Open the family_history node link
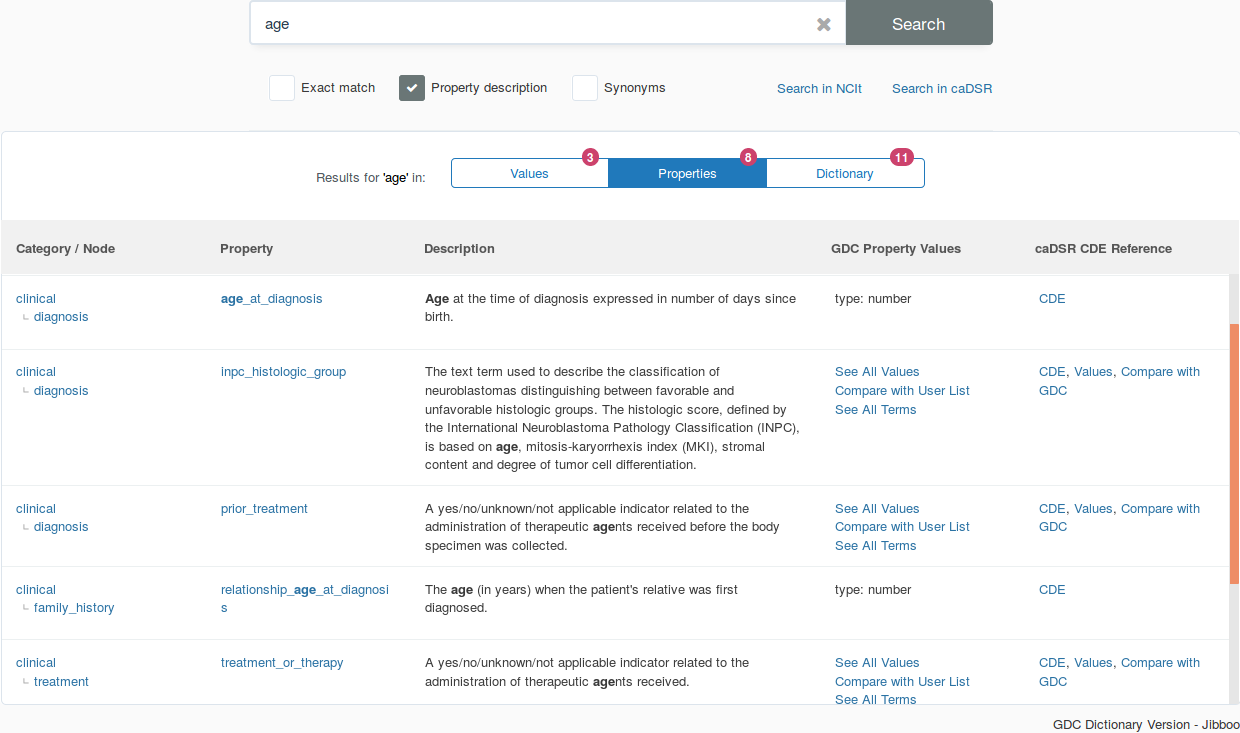 (74, 608)
